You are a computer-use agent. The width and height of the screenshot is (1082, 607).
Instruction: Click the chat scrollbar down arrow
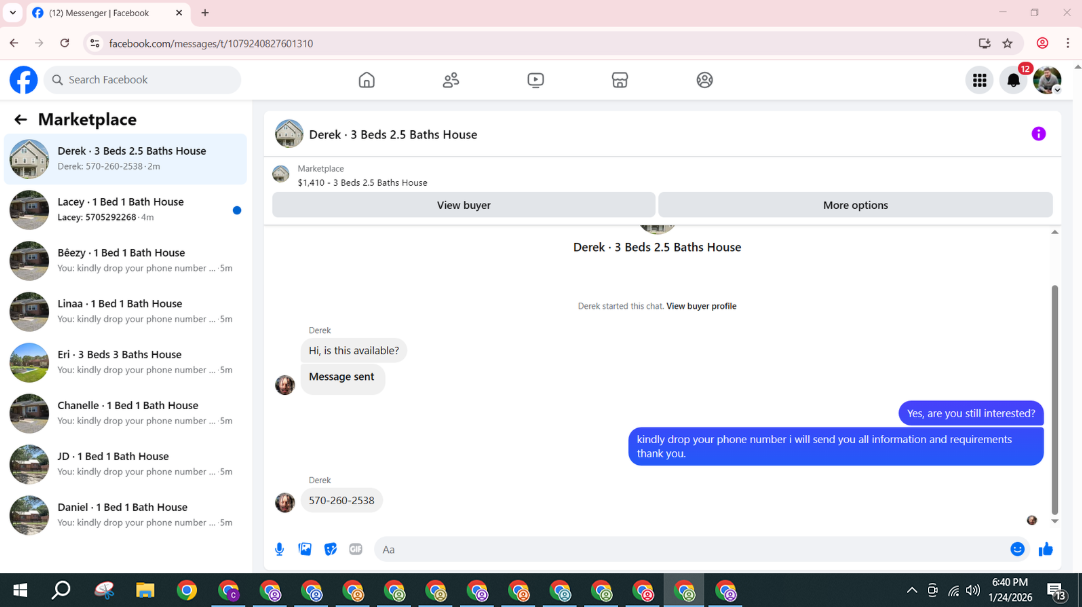click(1054, 521)
